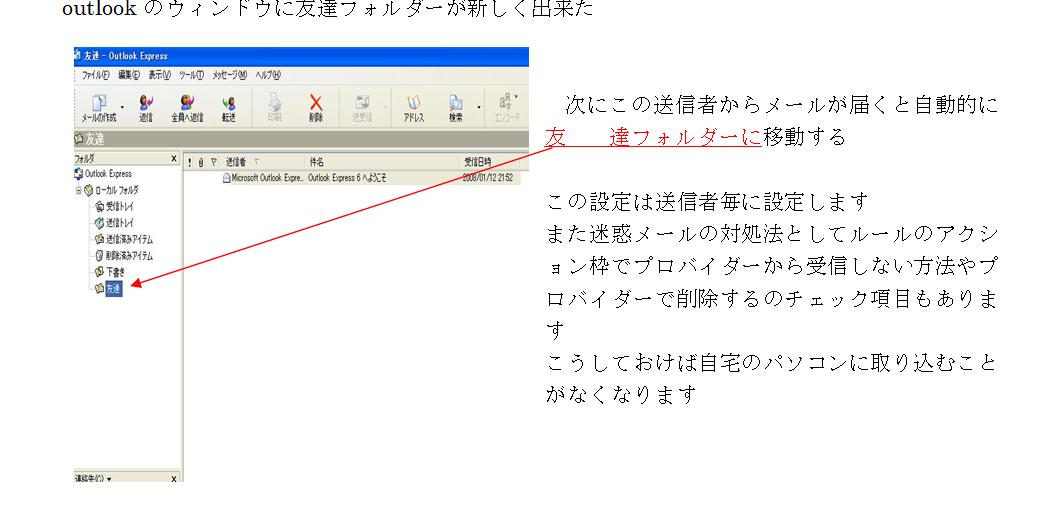The height and width of the screenshot is (517, 1043).
Task: Sort messages by 送信者 column header
Action: click(263, 162)
